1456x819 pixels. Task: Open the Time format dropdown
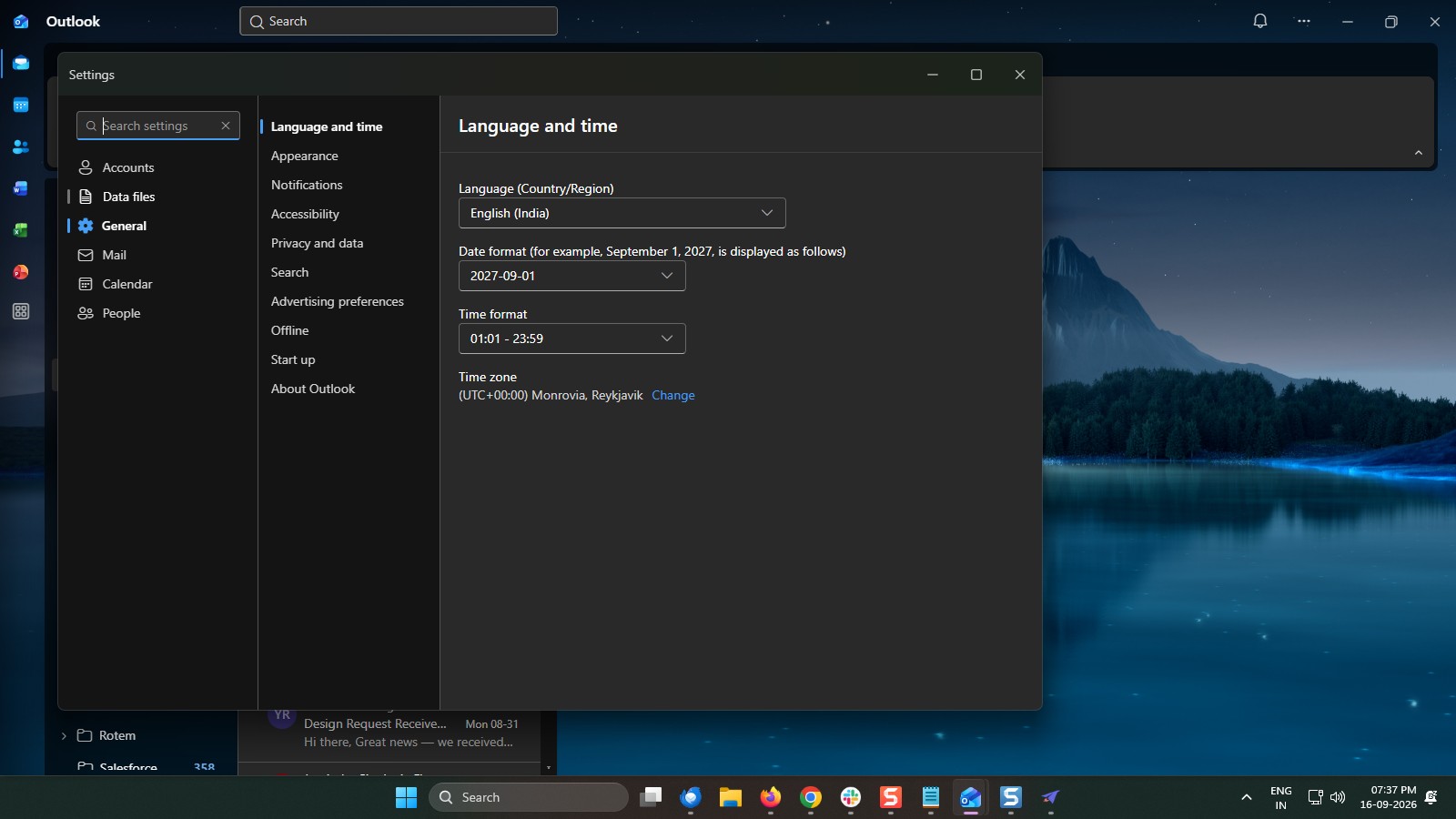(571, 339)
